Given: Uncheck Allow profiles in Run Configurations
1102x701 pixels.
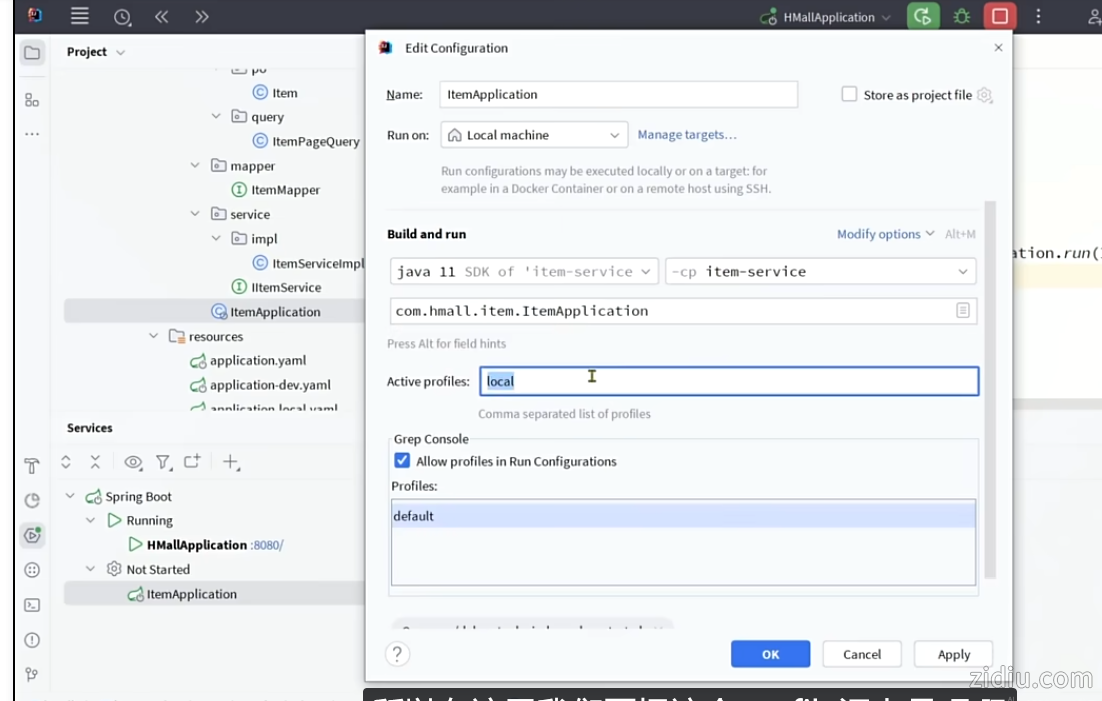Looking at the screenshot, I should (x=402, y=461).
